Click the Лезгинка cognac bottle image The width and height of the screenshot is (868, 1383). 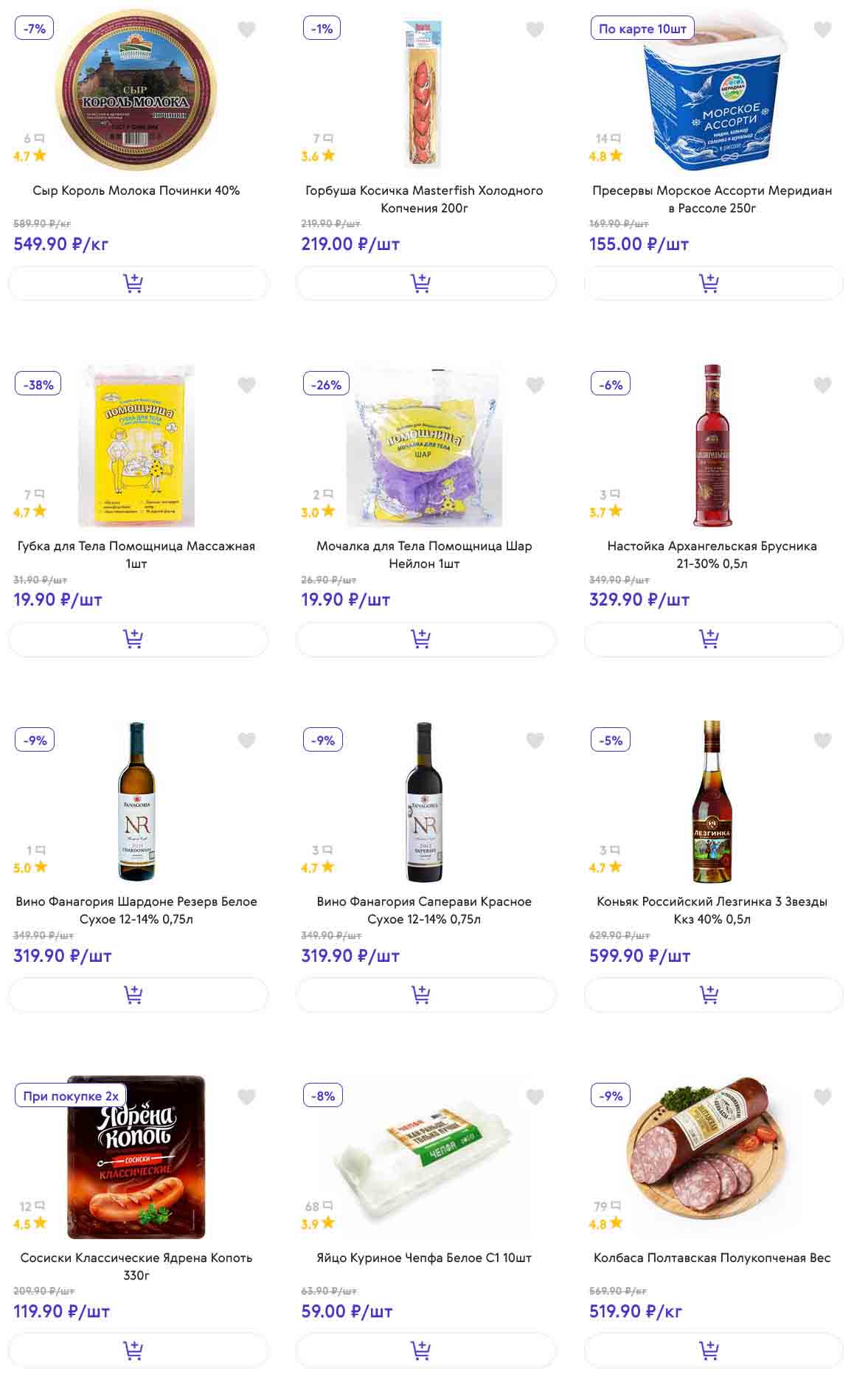712,802
